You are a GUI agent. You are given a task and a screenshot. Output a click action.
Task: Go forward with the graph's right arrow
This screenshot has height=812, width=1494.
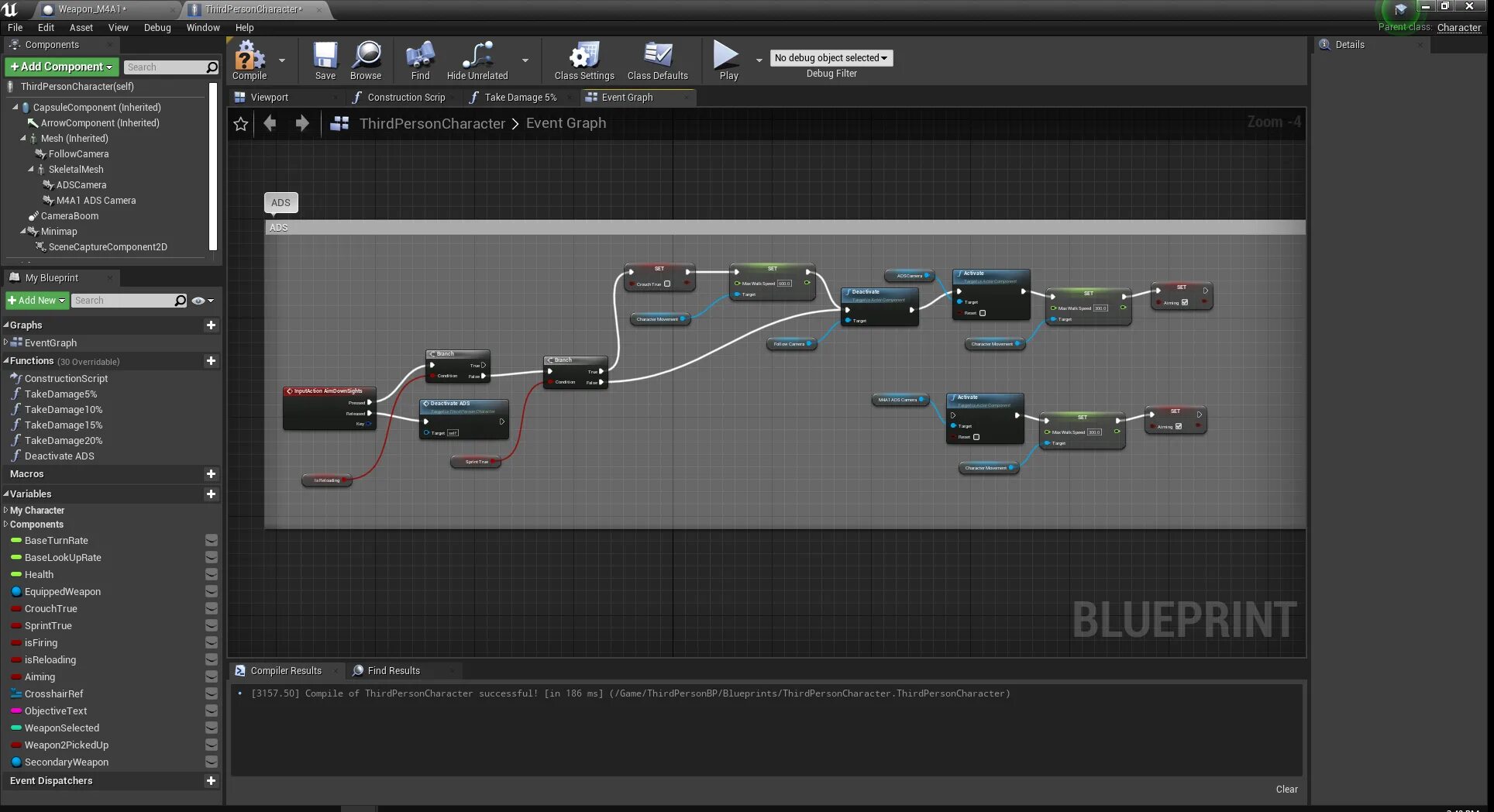pos(302,123)
